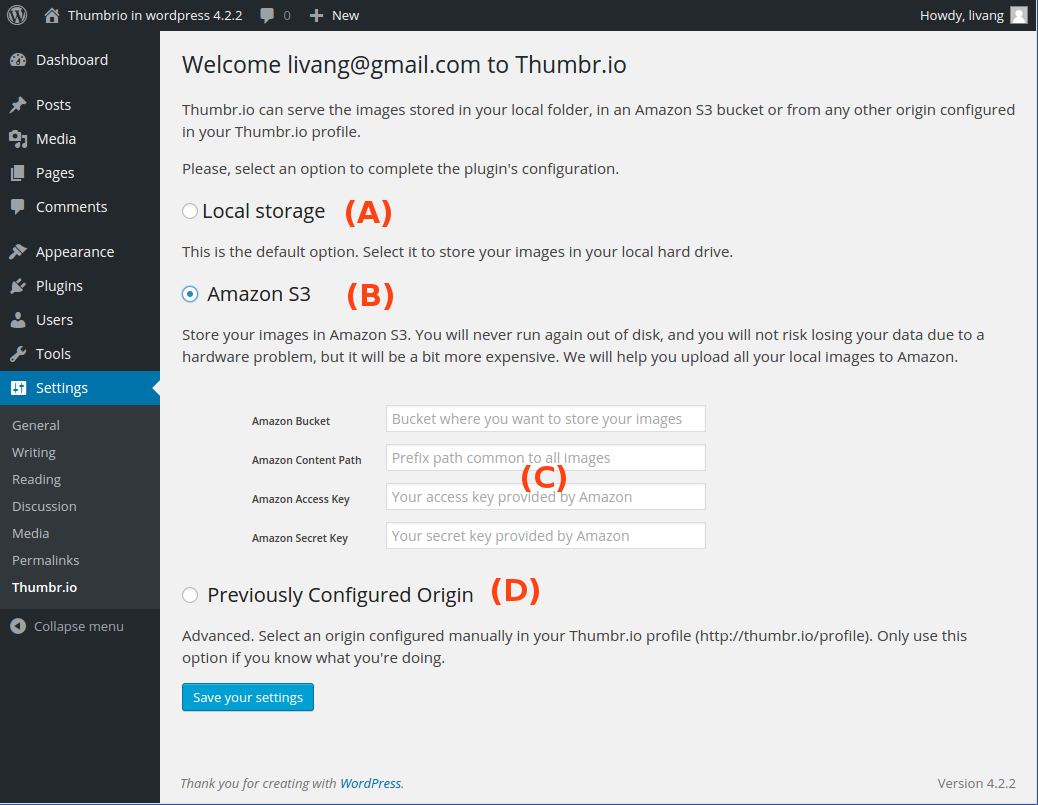
Task: Open the New content menu
Action: (335, 15)
